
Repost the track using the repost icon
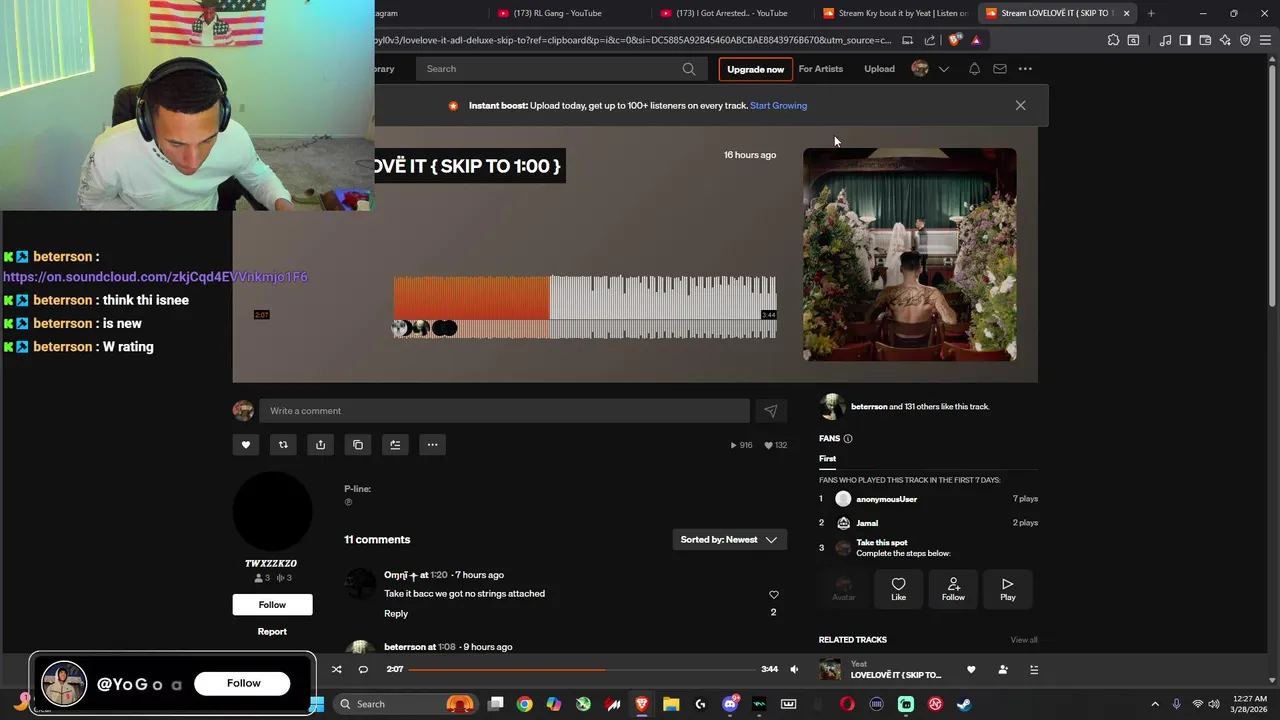click(283, 445)
